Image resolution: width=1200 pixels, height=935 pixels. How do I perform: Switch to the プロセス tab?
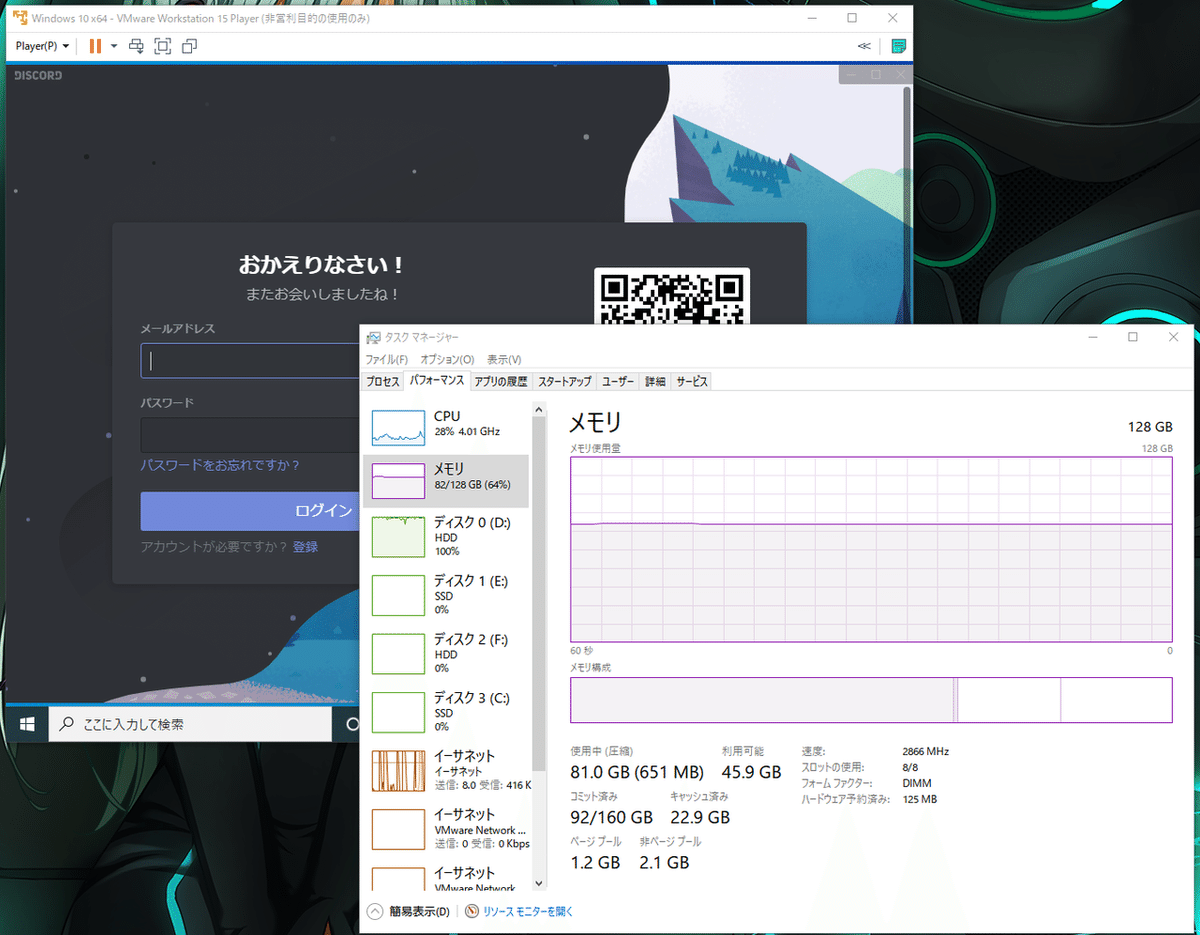pyautogui.click(x=383, y=381)
